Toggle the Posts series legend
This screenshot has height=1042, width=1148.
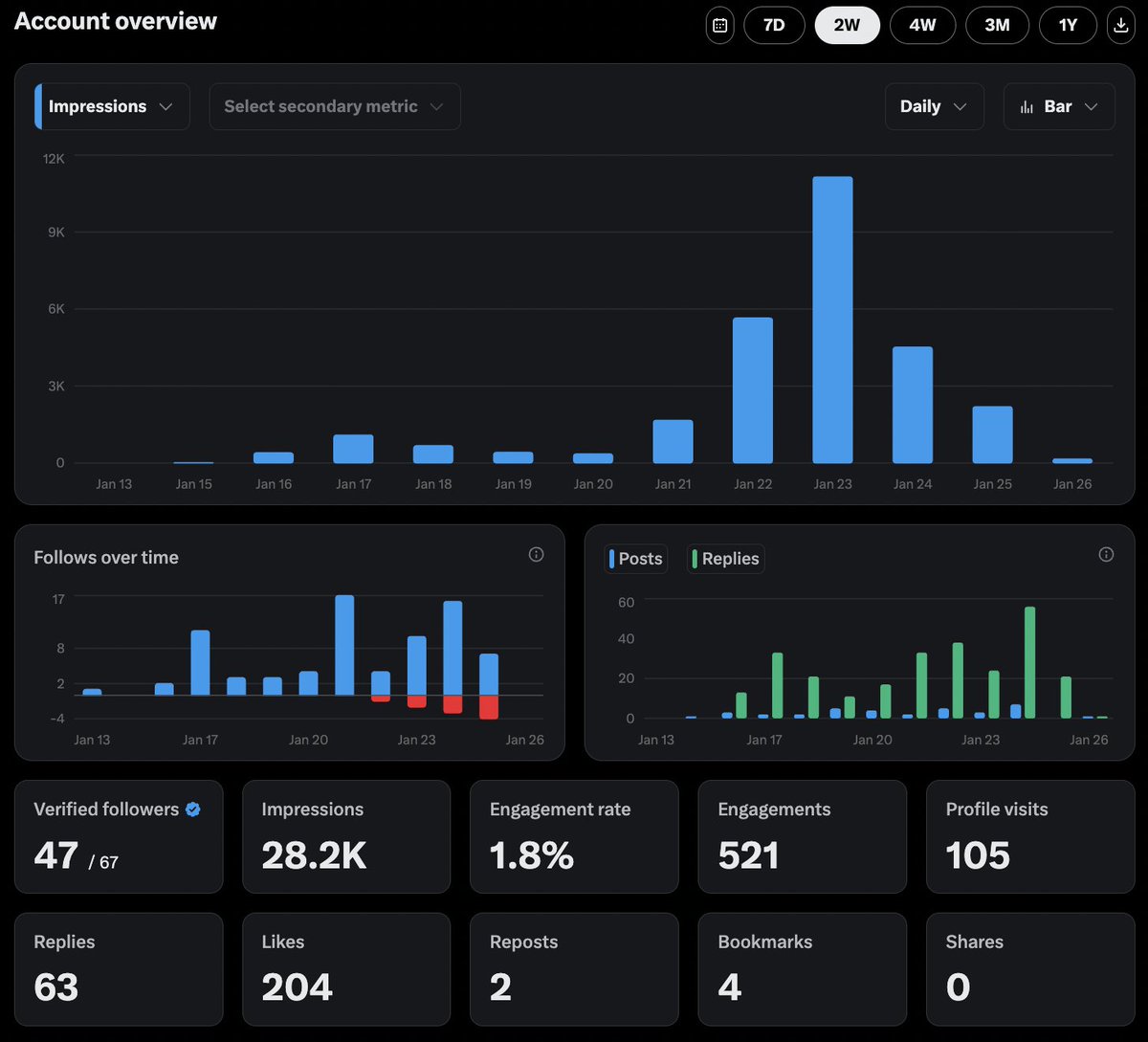click(636, 559)
